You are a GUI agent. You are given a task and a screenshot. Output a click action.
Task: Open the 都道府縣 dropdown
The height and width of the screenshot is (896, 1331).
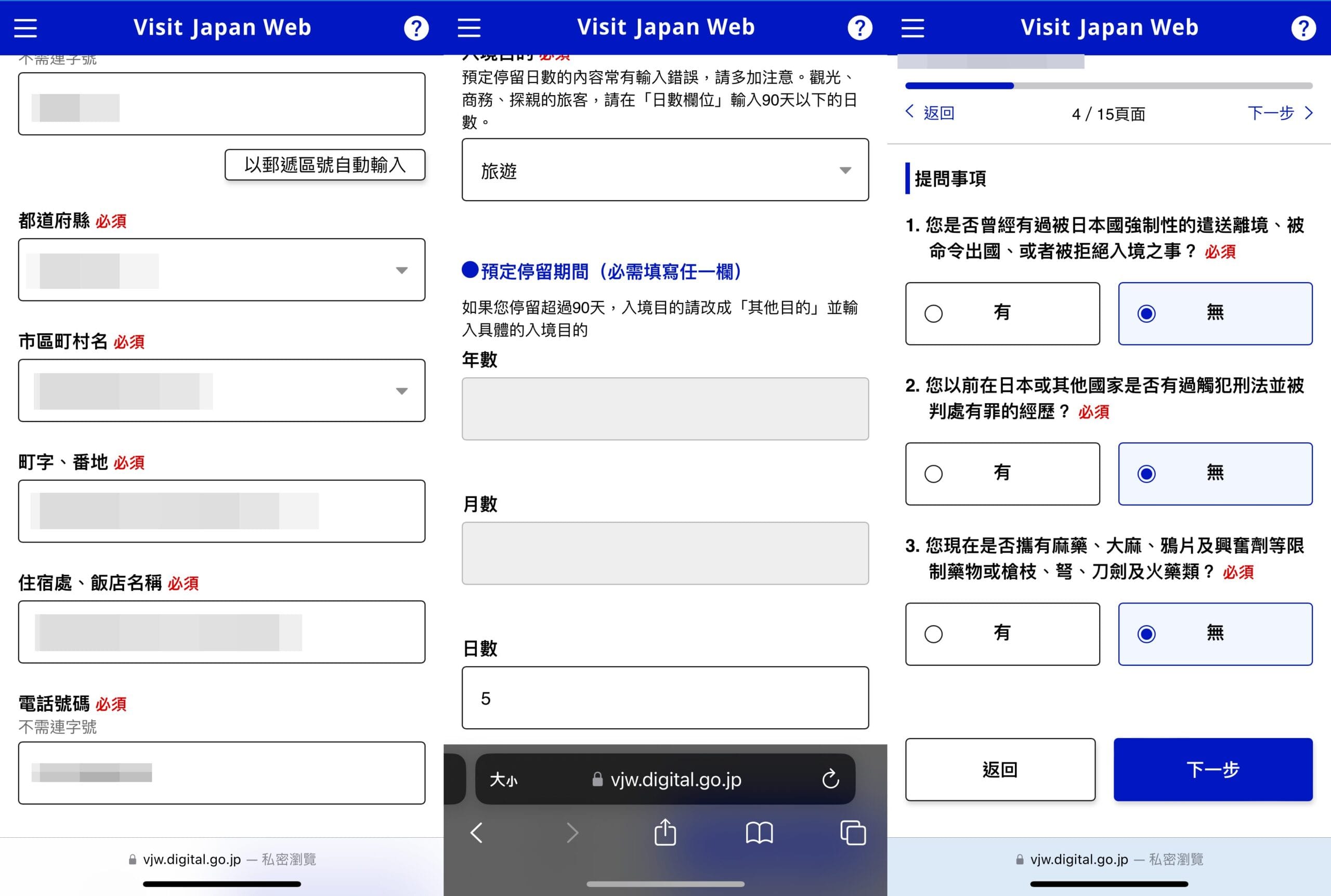click(x=221, y=270)
